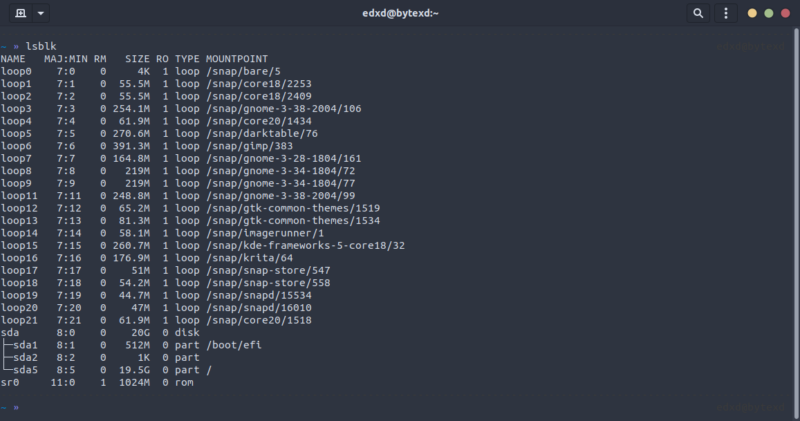The width and height of the screenshot is (800, 421).
Task: Click the new tab icon in header
Action: pyautogui.click(x=20, y=14)
